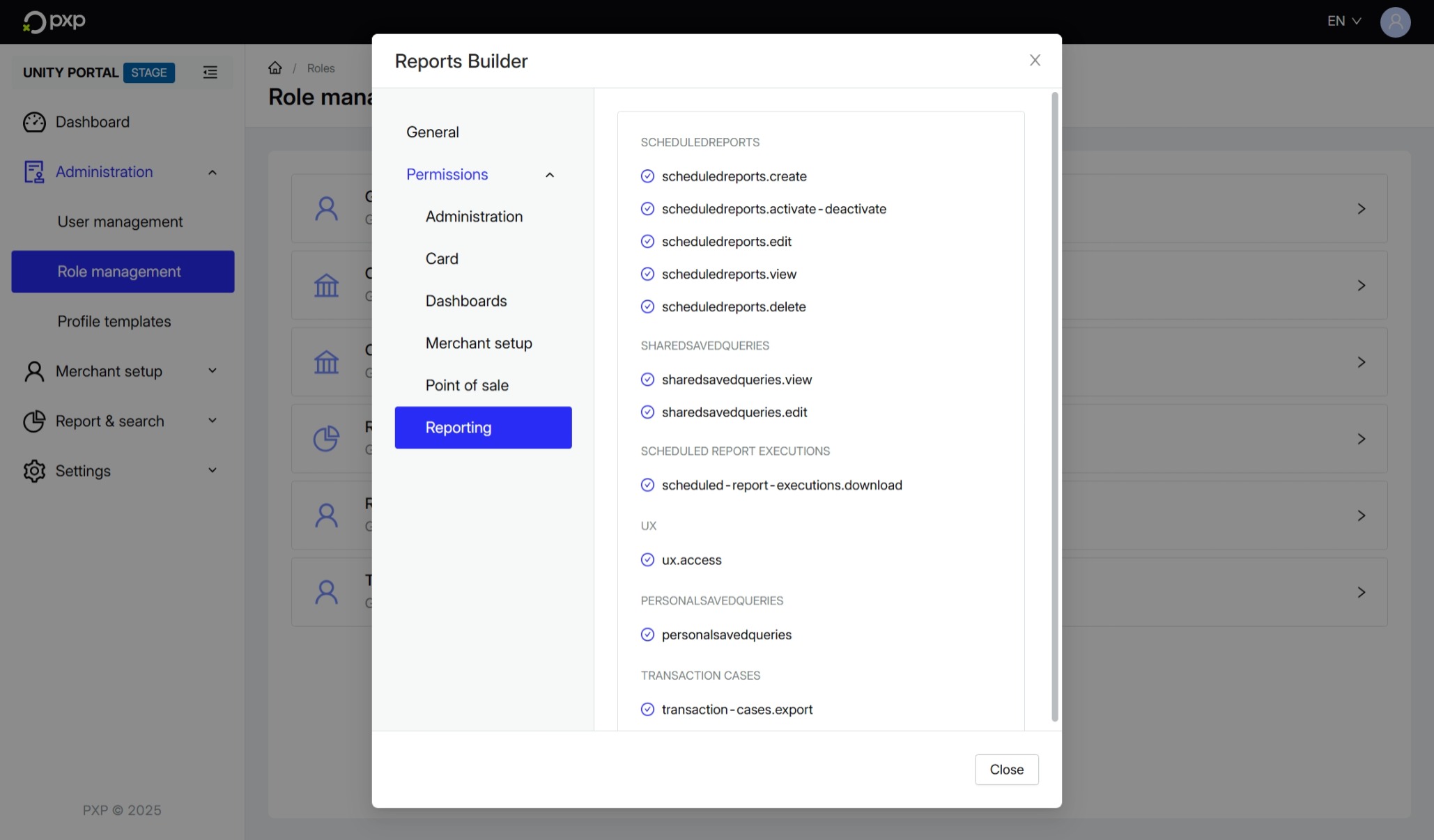The width and height of the screenshot is (1434, 840).
Task: Go to Profile templates page
Action: [114, 322]
